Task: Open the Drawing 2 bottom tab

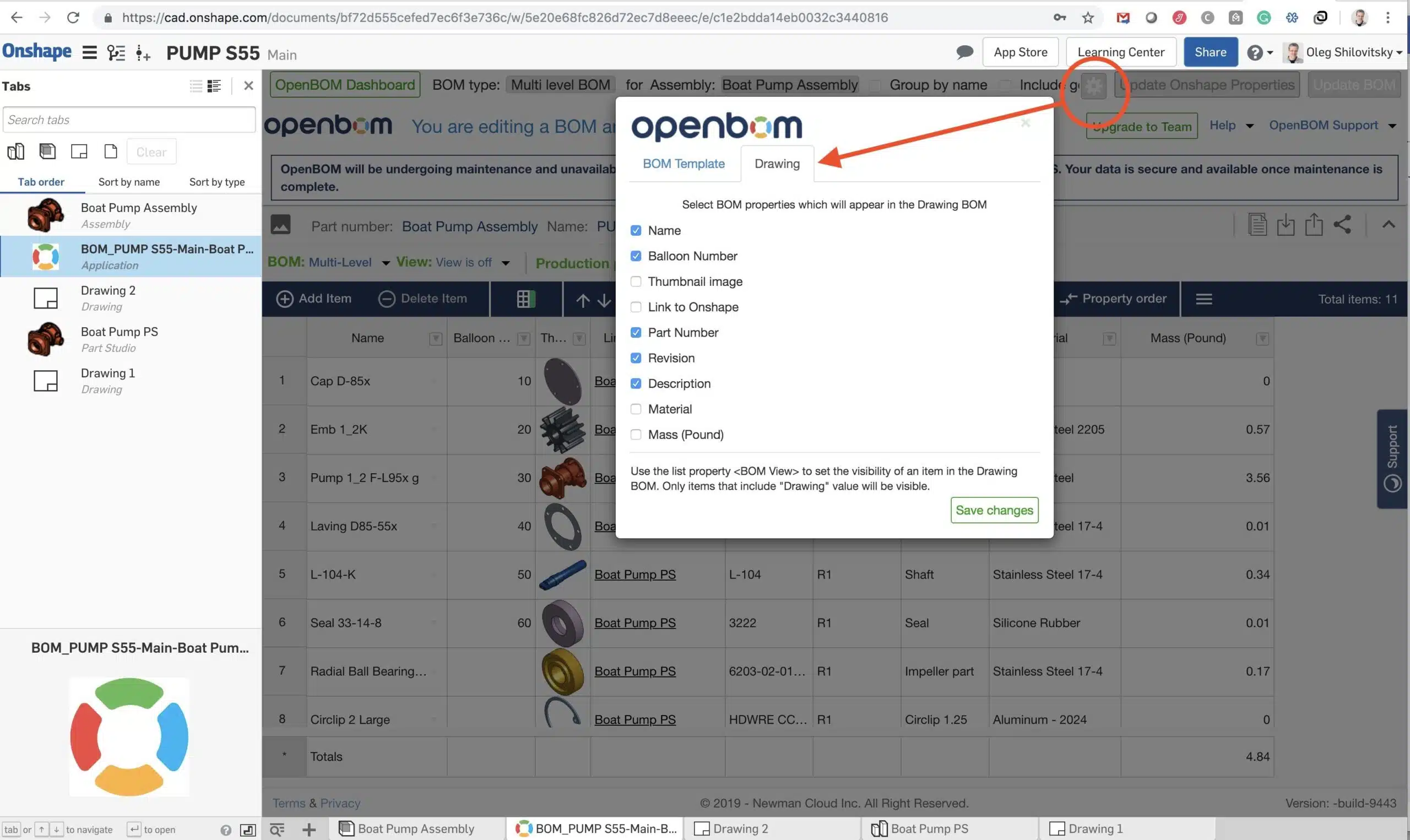Action: (772, 828)
